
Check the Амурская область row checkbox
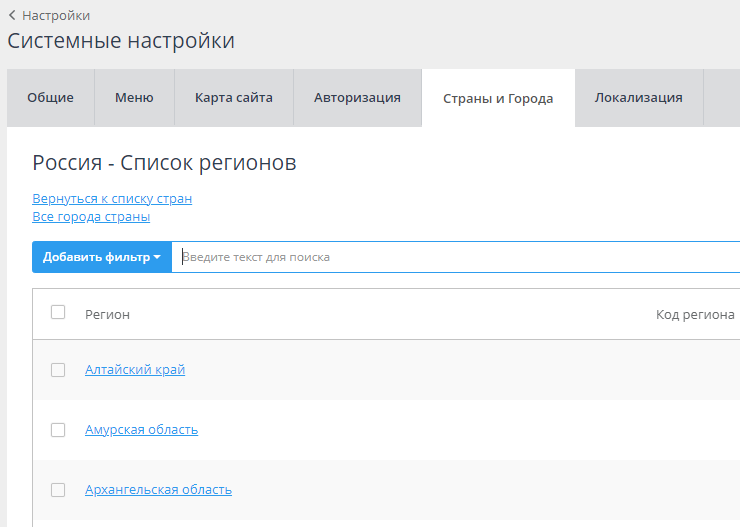click(x=58, y=430)
